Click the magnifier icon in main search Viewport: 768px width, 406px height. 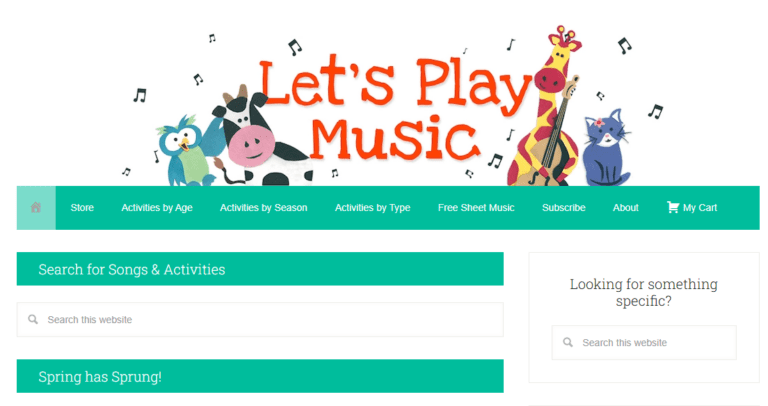tap(33, 319)
